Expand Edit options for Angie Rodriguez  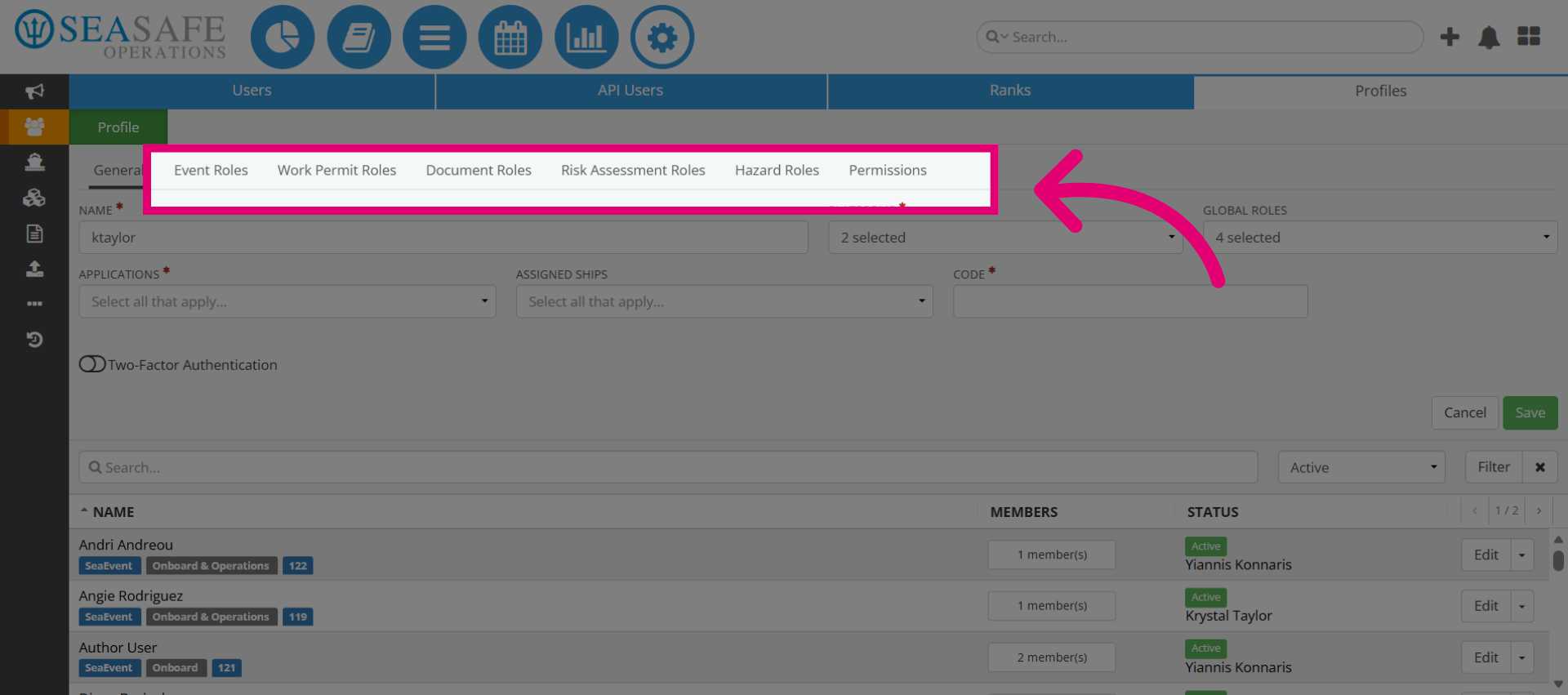point(1522,606)
